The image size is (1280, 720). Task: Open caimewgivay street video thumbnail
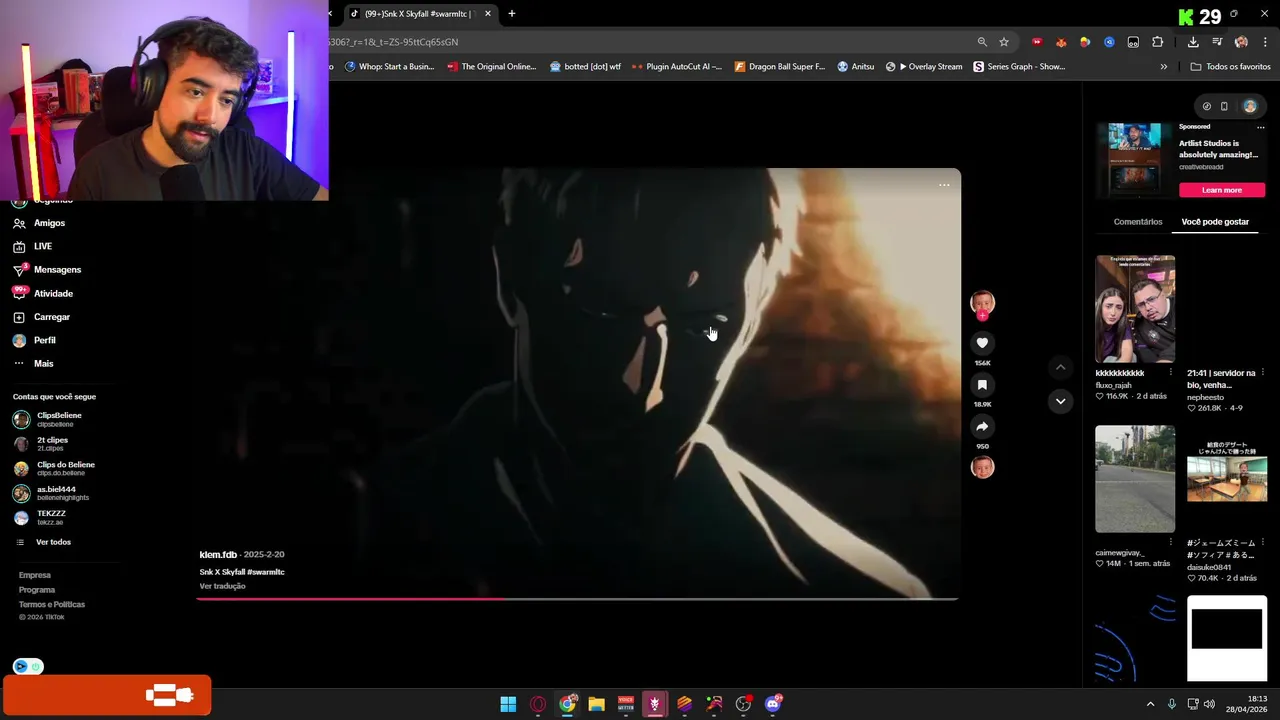(1135, 479)
